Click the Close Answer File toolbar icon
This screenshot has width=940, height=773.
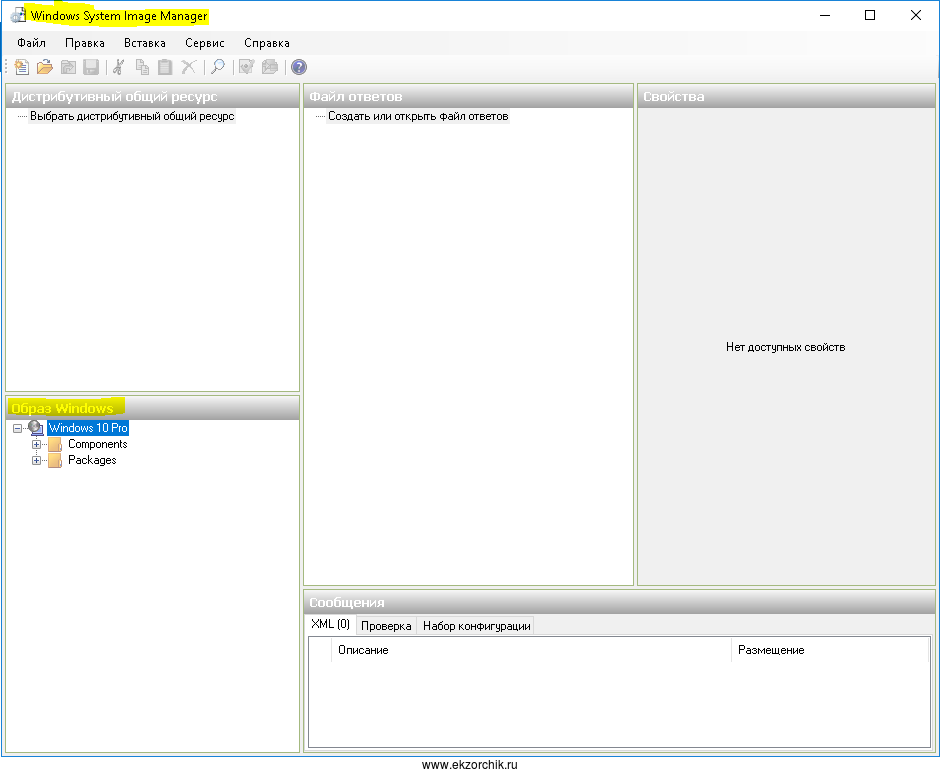pyautogui.click(x=68, y=67)
